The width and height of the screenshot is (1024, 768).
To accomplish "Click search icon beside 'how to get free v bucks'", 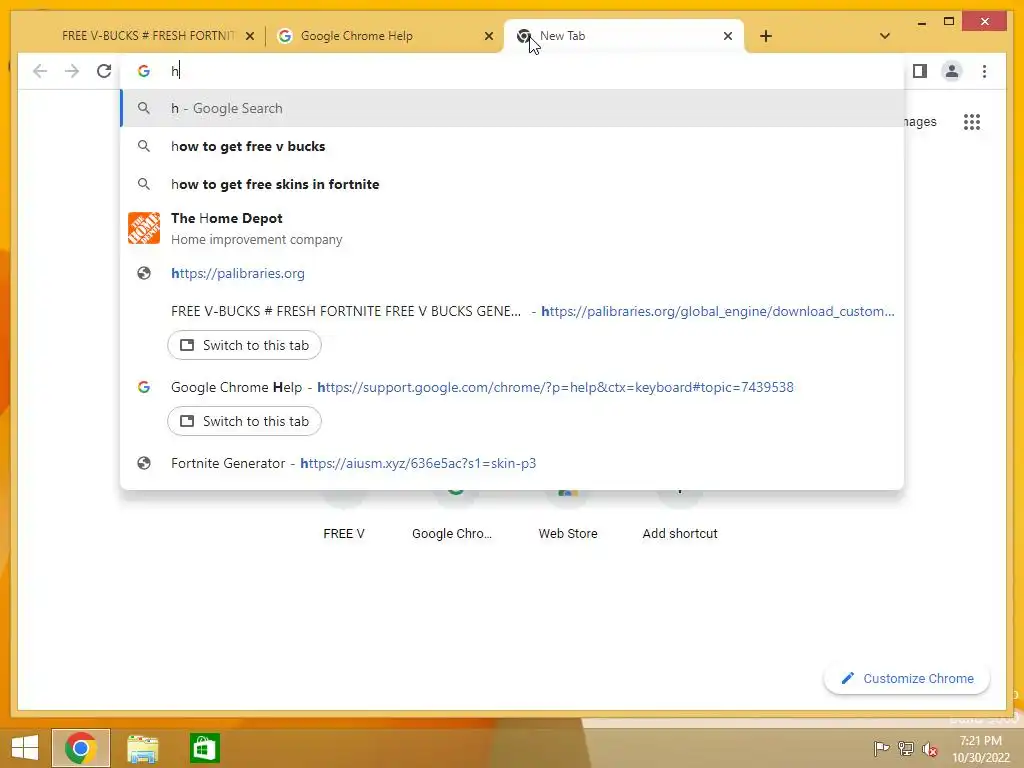I will pyautogui.click(x=144, y=146).
